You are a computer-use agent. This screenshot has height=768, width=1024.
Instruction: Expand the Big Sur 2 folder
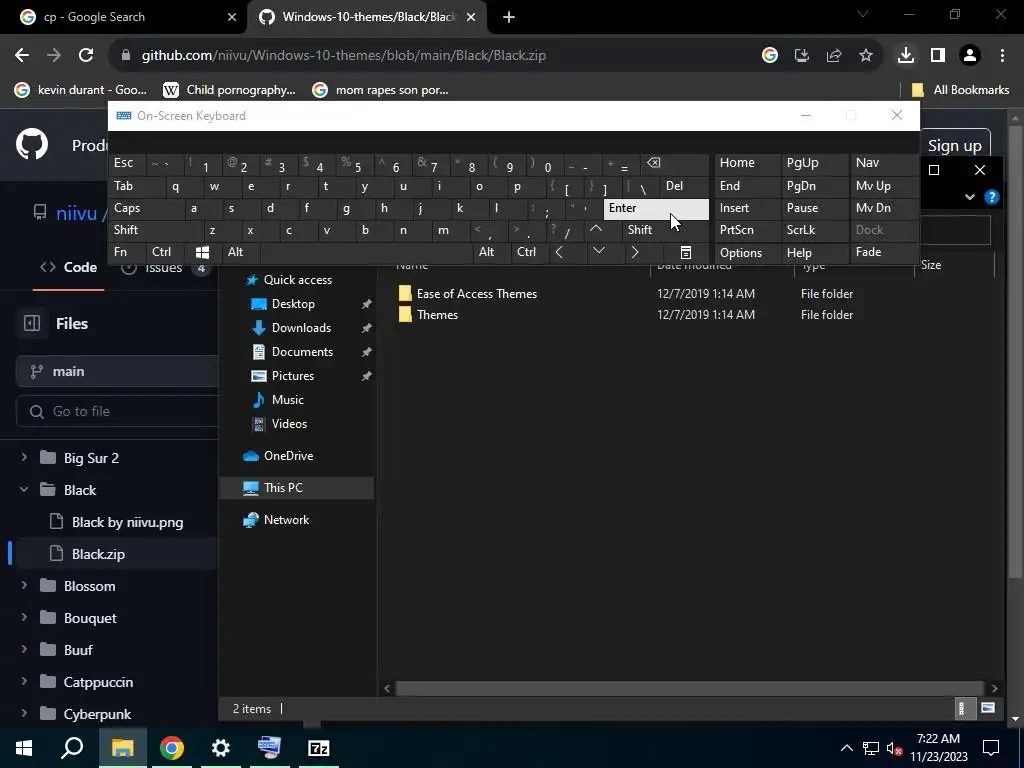(24, 457)
